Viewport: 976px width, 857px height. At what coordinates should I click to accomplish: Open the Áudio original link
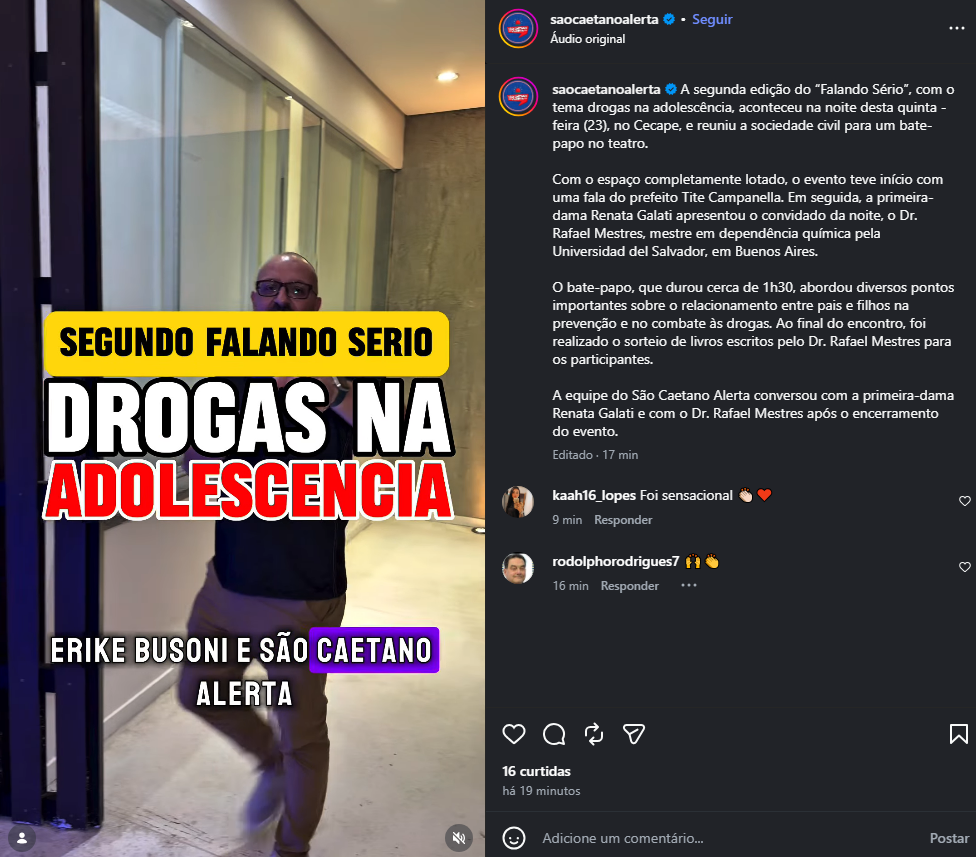[x=588, y=39]
